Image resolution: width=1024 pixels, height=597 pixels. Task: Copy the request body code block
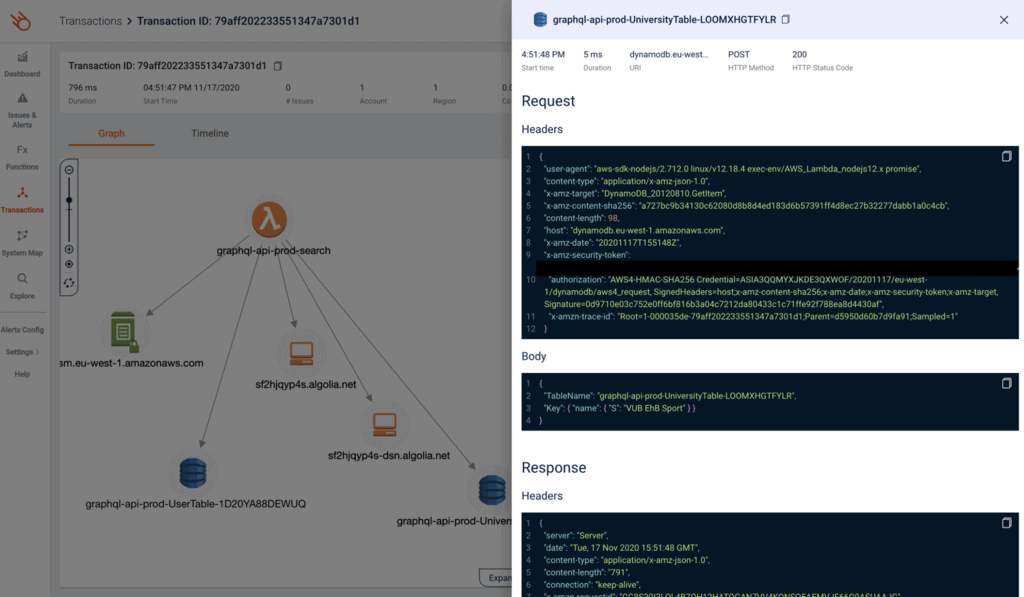[x=1006, y=383]
